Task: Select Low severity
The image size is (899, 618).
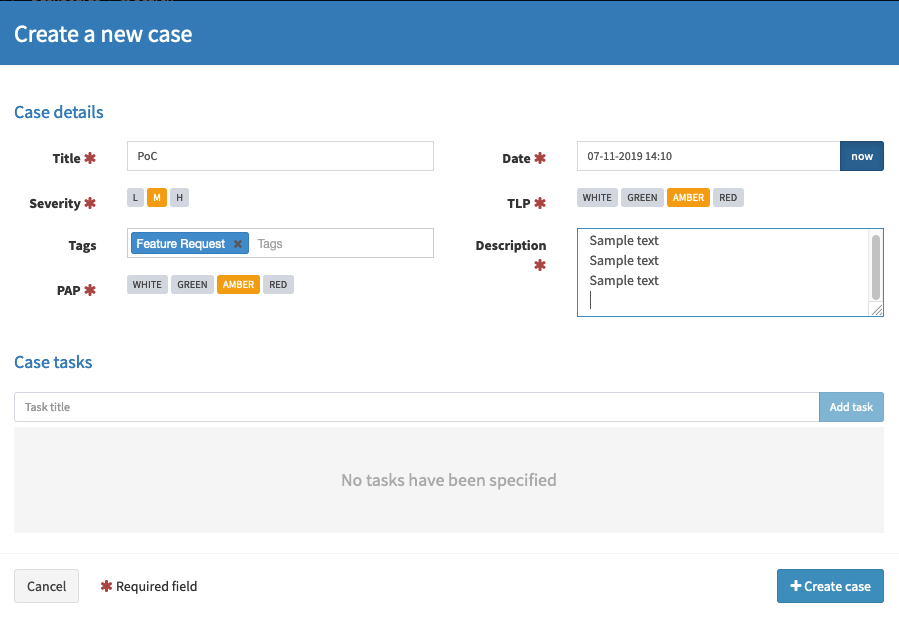Action: 134,197
